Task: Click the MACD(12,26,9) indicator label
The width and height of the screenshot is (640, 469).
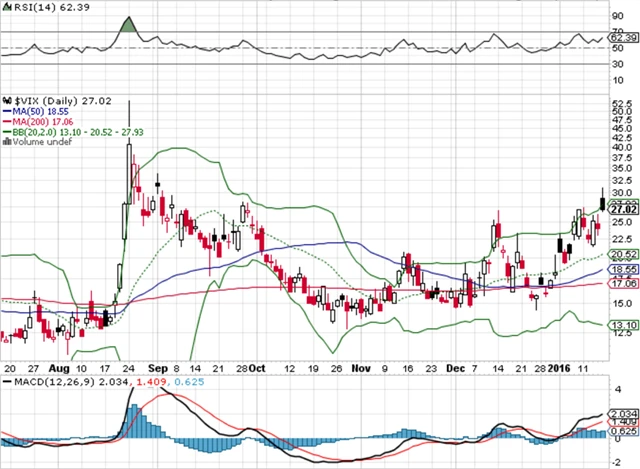Action: [x=51, y=355]
